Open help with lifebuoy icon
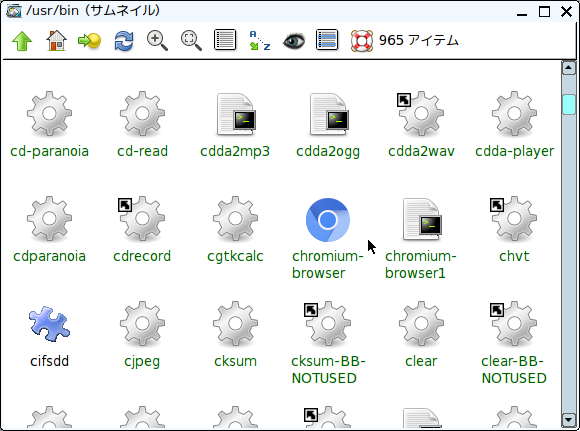Screen dimensions: 580x431 pyautogui.click(x=361, y=40)
